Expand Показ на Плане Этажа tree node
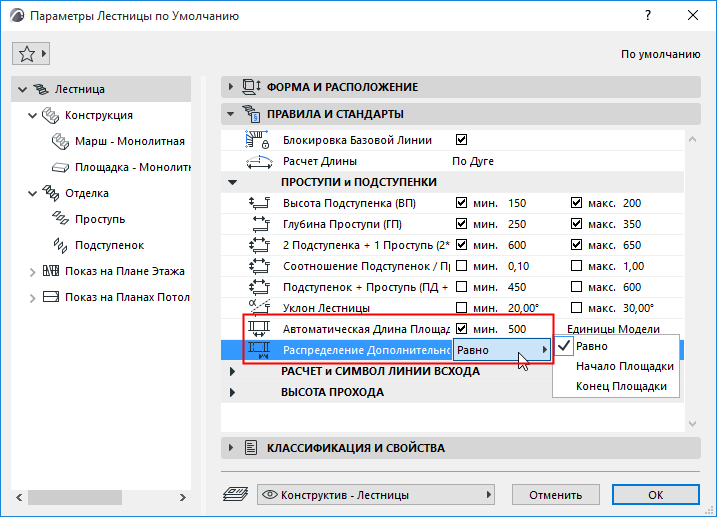 (x=32, y=272)
